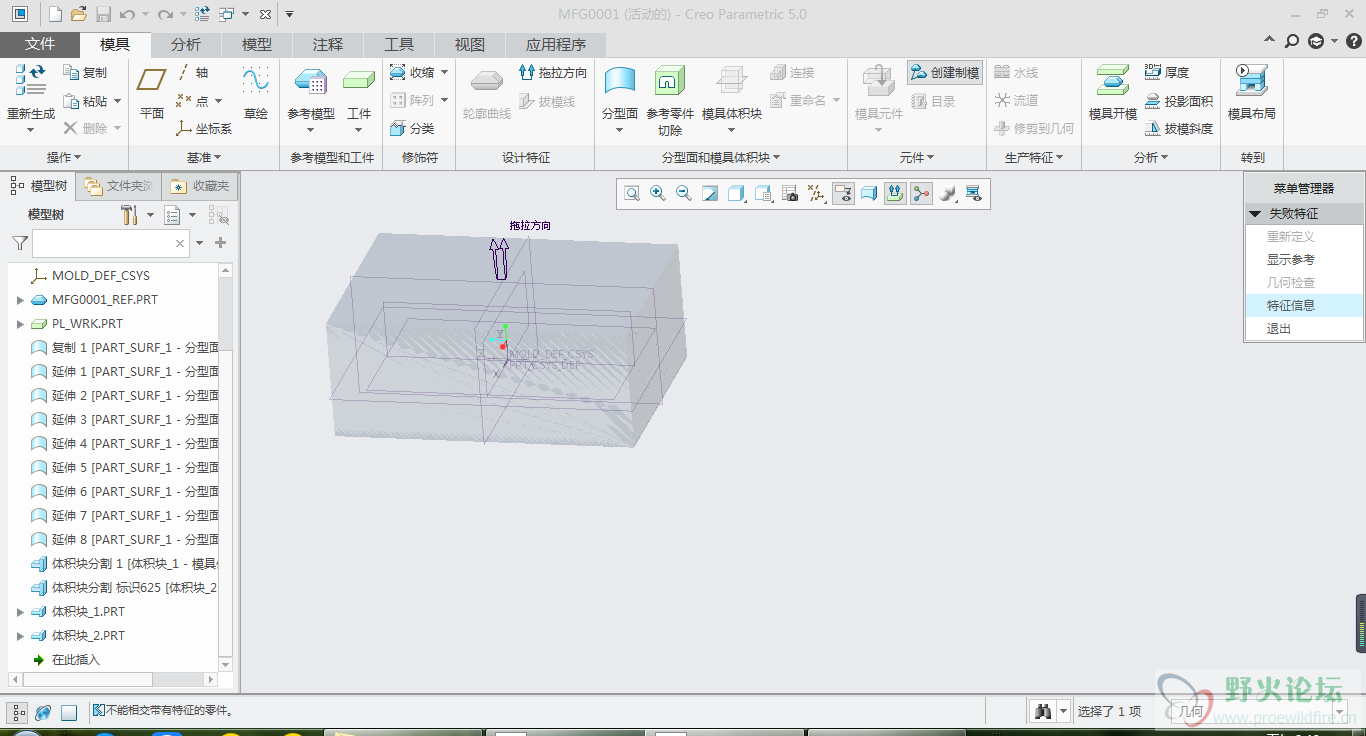Open the 文件 file menu
1366x736 pixels.
click(x=40, y=44)
